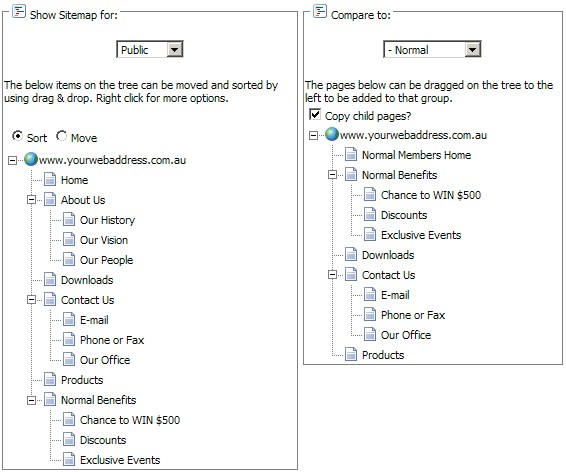566x472 pixels.
Task: Uncheck the Copy child pages checkbox
Action: (x=315, y=115)
